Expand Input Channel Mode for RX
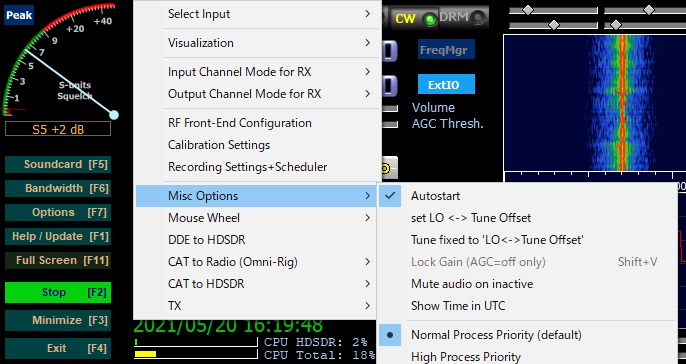The height and width of the screenshot is (364, 686). point(256,72)
